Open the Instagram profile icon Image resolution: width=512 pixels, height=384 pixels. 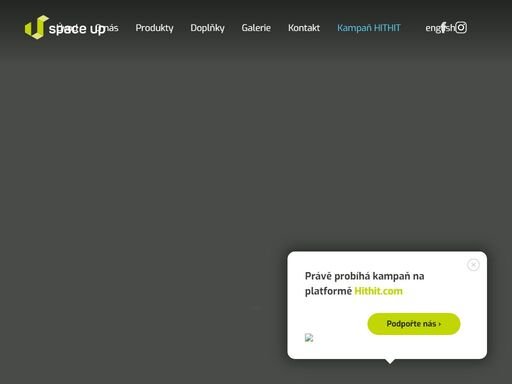coord(461,28)
